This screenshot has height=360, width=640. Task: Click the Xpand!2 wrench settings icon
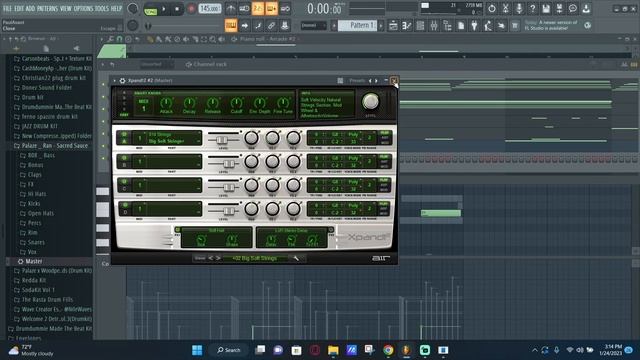click(296, 258)
